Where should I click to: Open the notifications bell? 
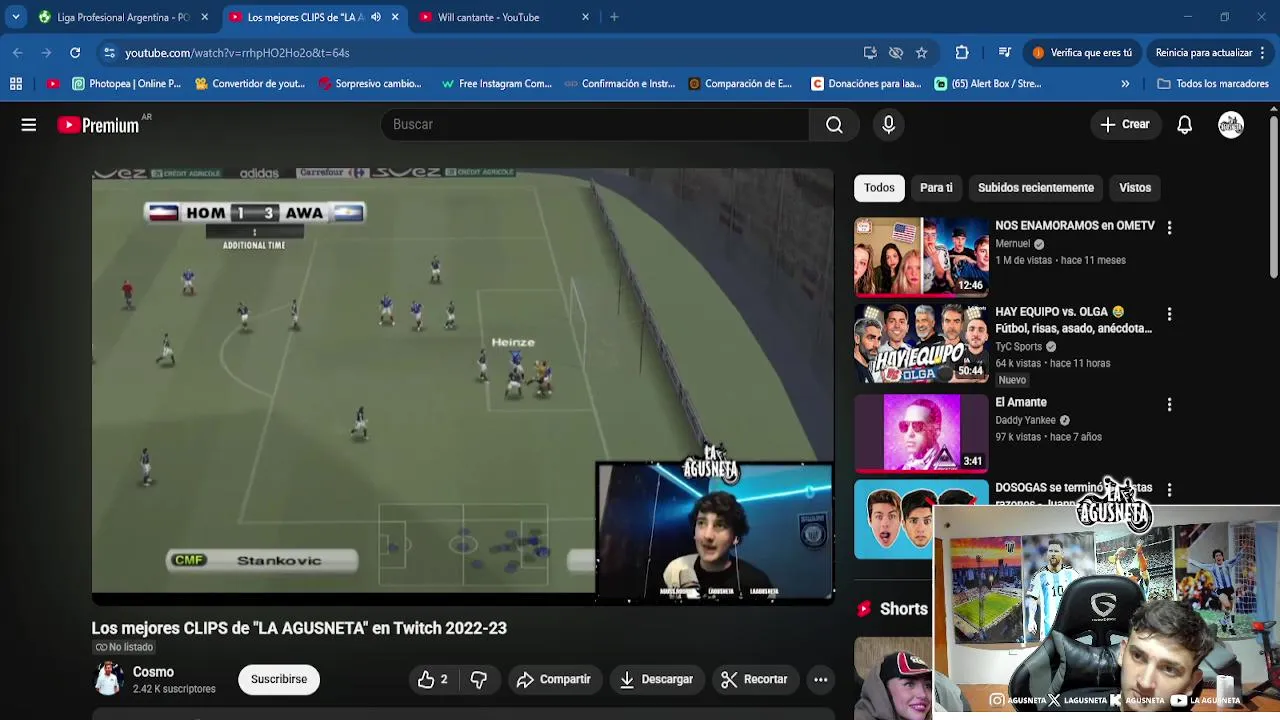pyautogui.click(x=1184, y=125)
